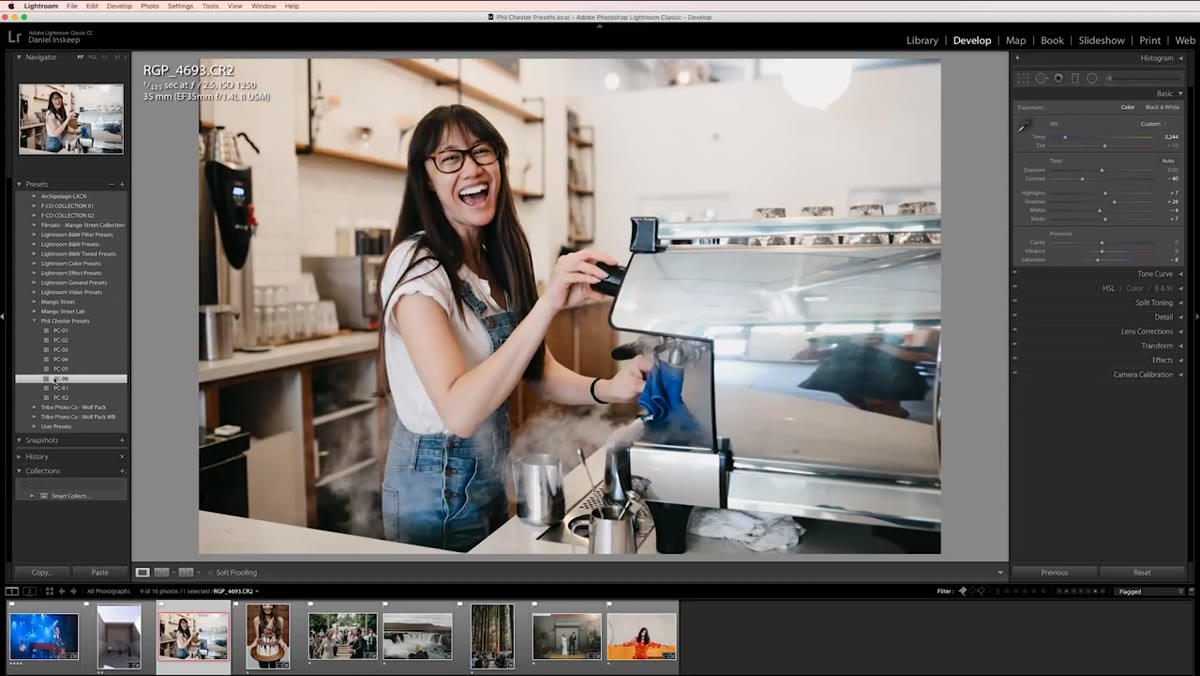
Task: Switch to the Slideshow module
Action: click(x=1101, y=40)
